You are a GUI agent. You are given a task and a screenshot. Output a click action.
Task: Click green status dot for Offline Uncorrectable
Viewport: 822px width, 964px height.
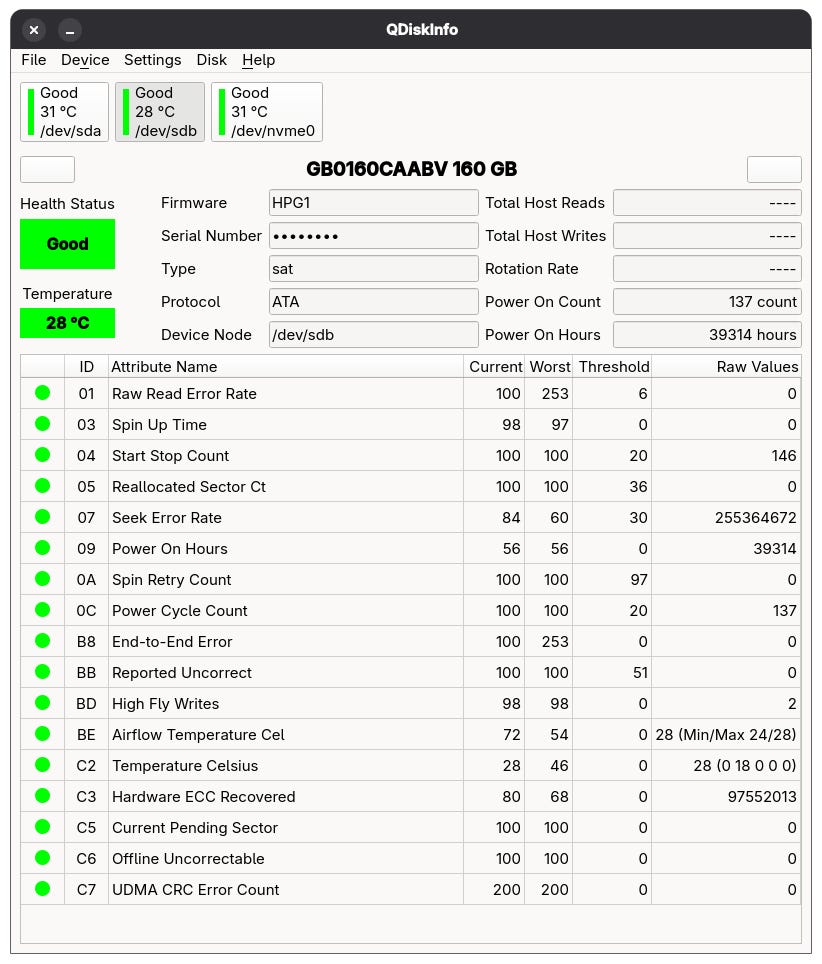(x=42, y=858)
